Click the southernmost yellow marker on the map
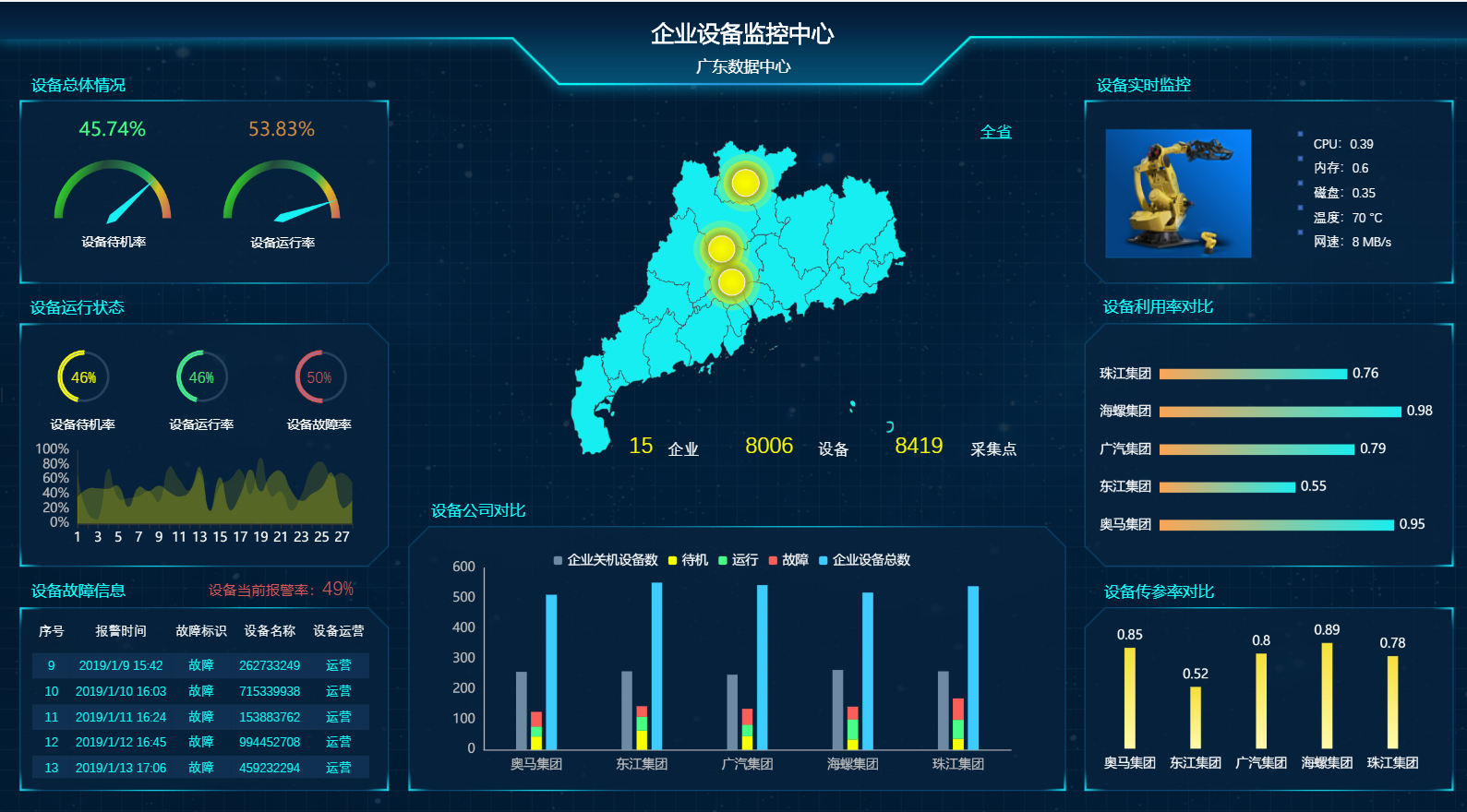Image resolution: width=1467 pixels, height=812 pixels. [731, 282]
